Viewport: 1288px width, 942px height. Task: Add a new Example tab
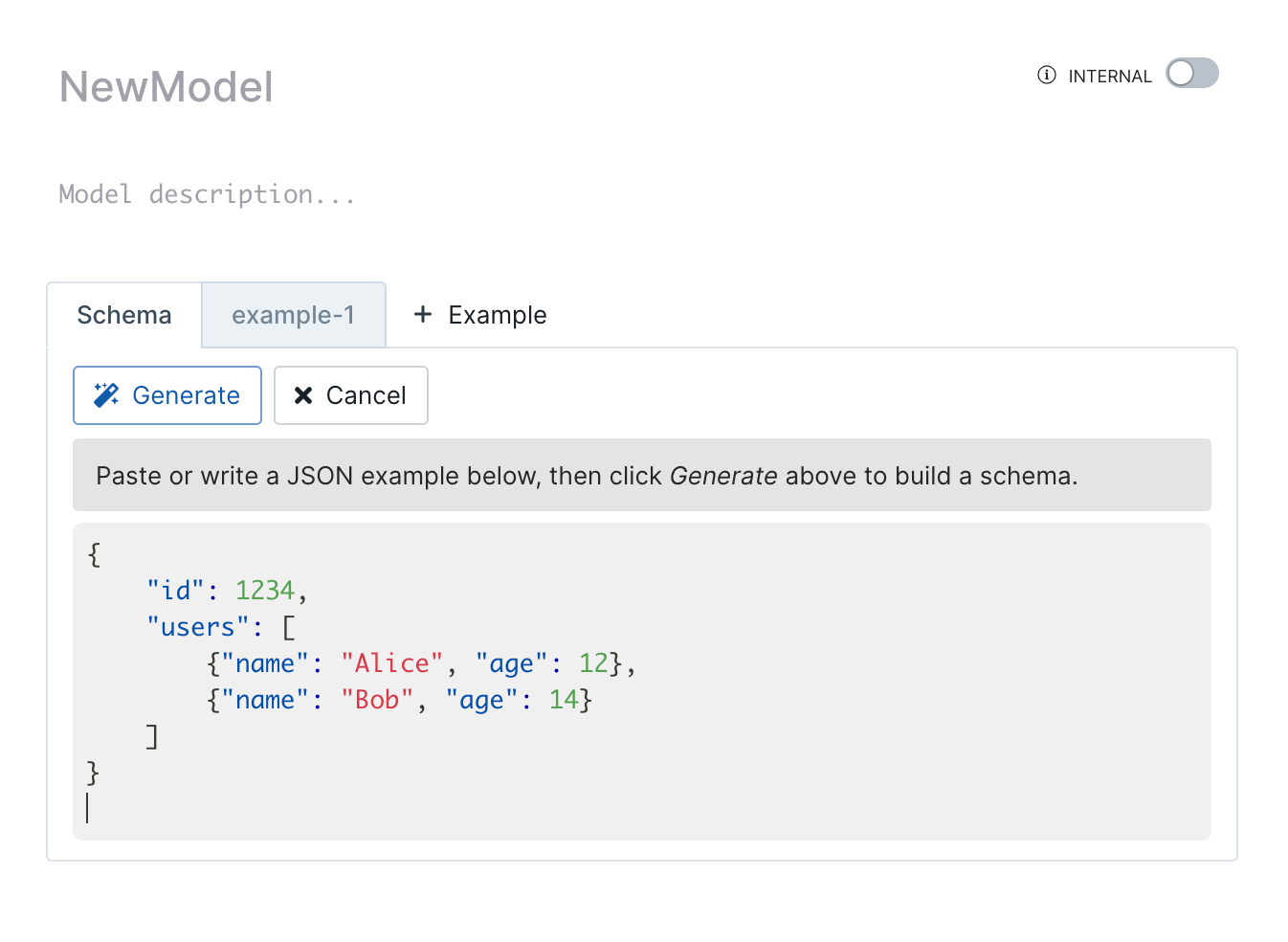tap(478, 314)
